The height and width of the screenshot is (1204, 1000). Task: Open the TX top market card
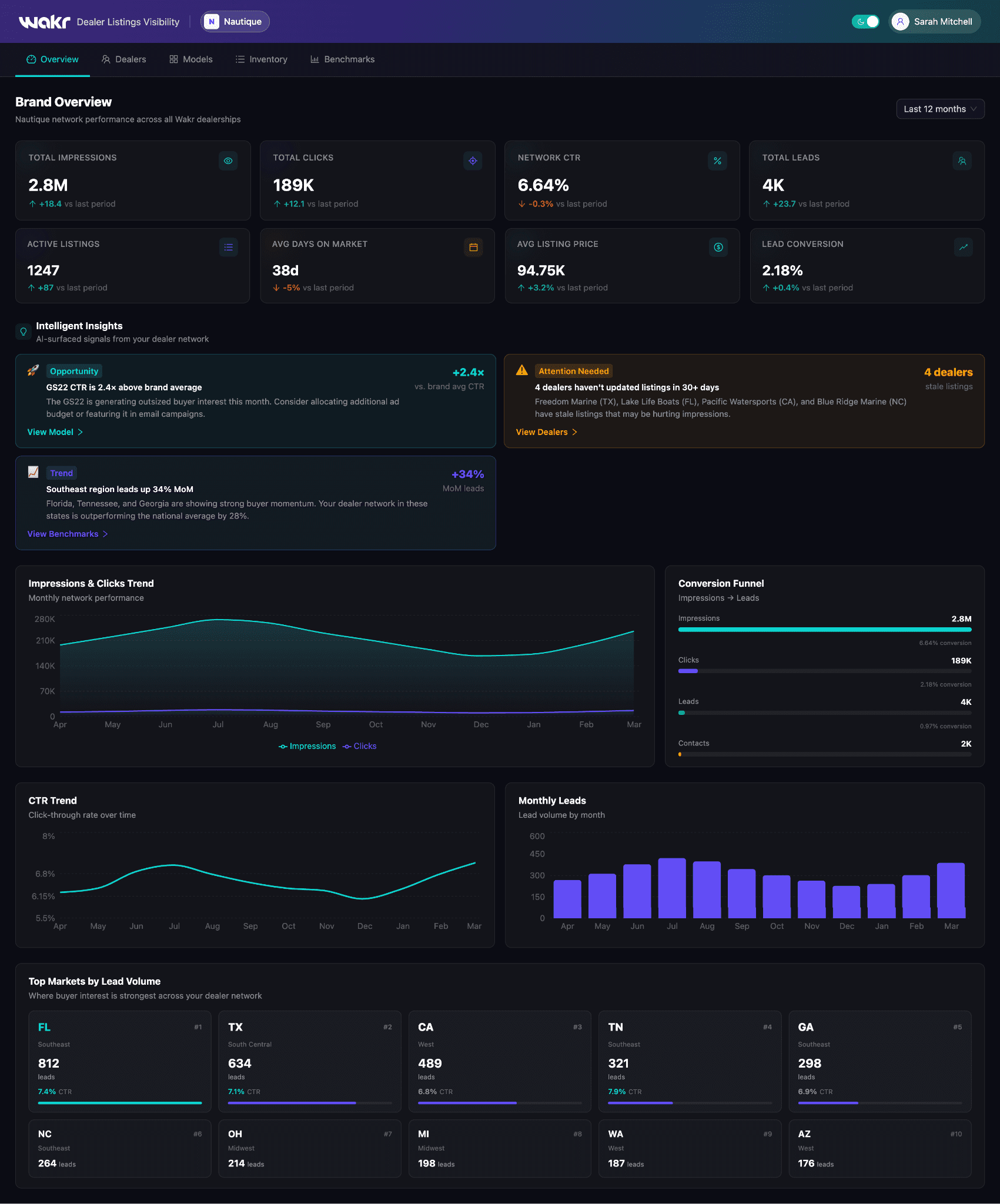(310, 1062)
